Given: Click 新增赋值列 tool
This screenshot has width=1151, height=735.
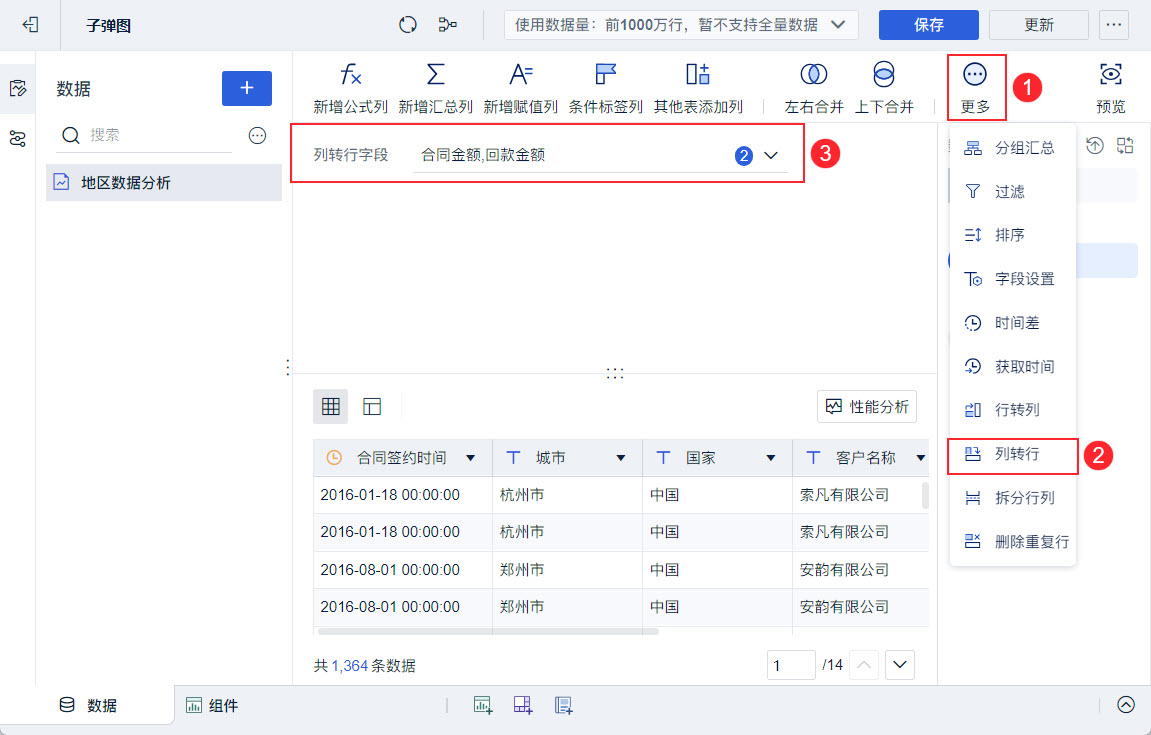Looking at the screenshot, I should (520, 87).
